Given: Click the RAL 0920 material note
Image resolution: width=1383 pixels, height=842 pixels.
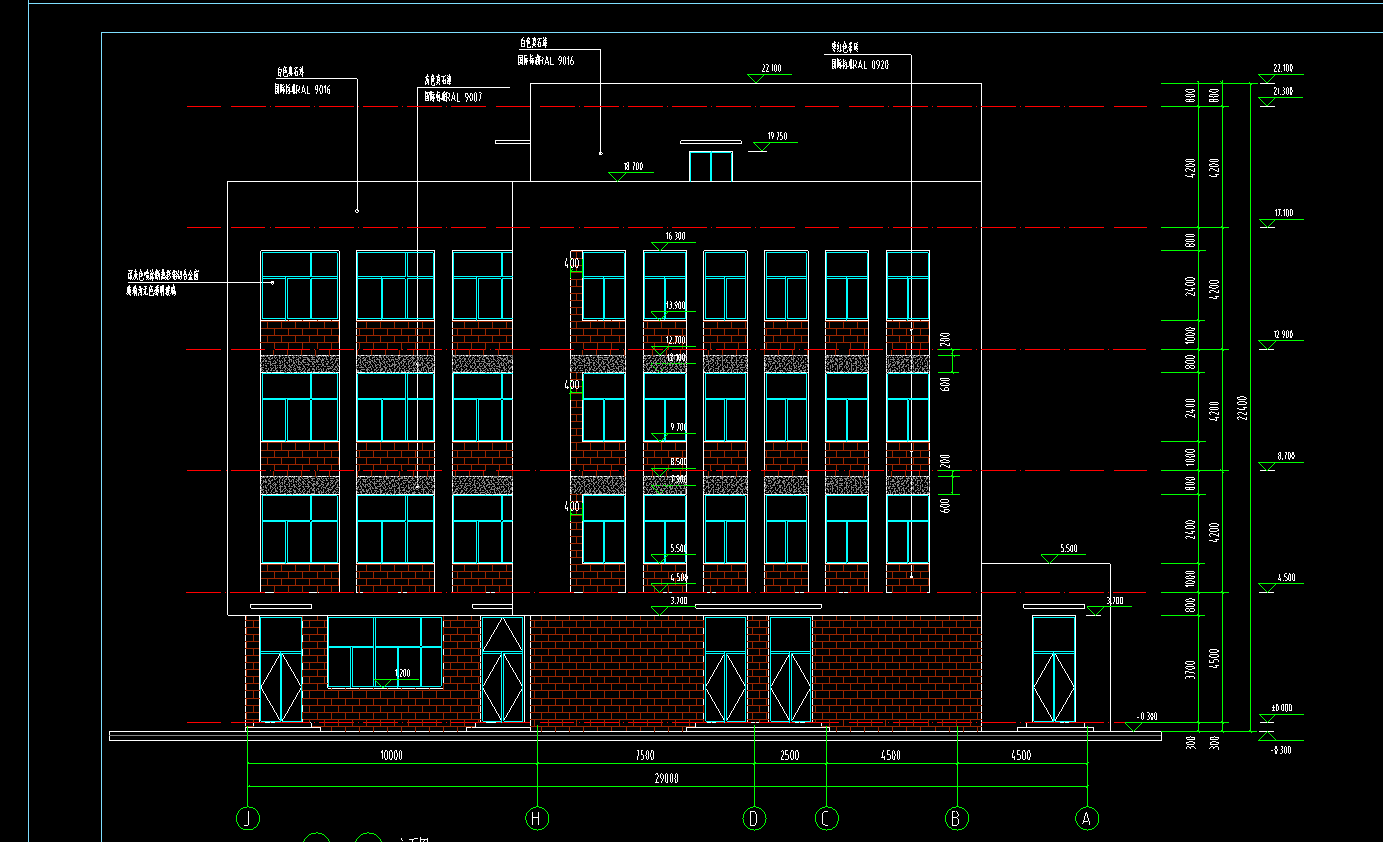Looking at the screenshot, I should [x=859, y=64].
